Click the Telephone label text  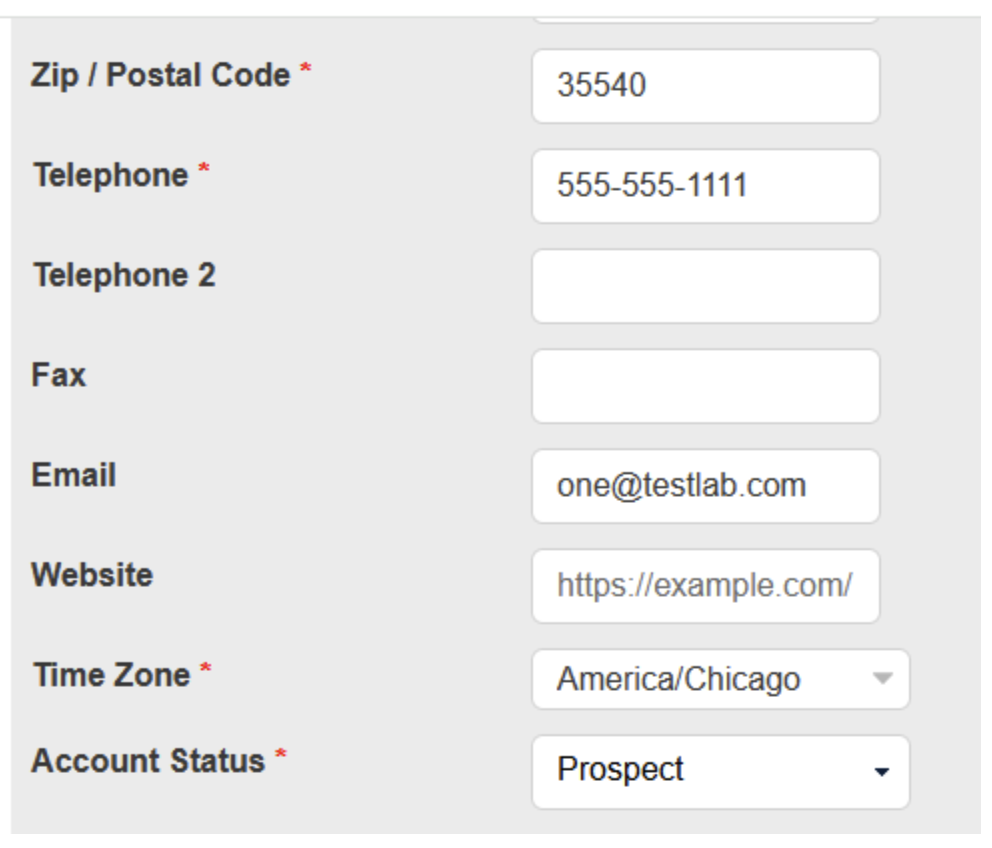pos(110,175)
